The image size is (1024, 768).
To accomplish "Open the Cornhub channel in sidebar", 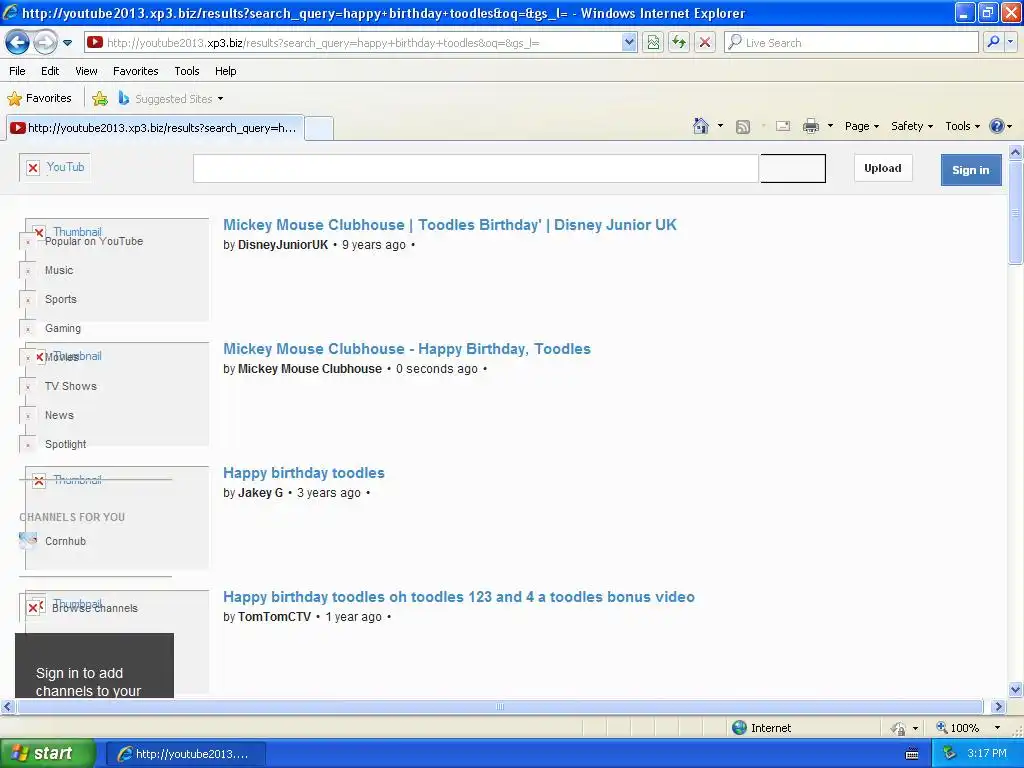I will [x=65, y=541].
